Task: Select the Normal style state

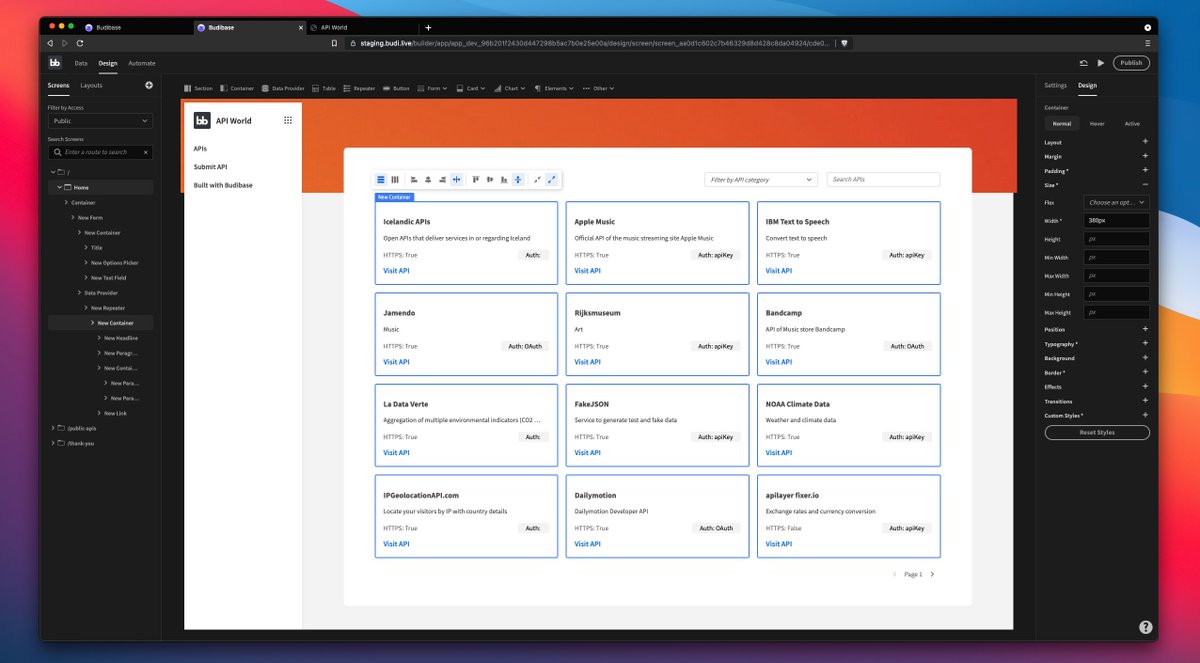Action: (1062, 124)
